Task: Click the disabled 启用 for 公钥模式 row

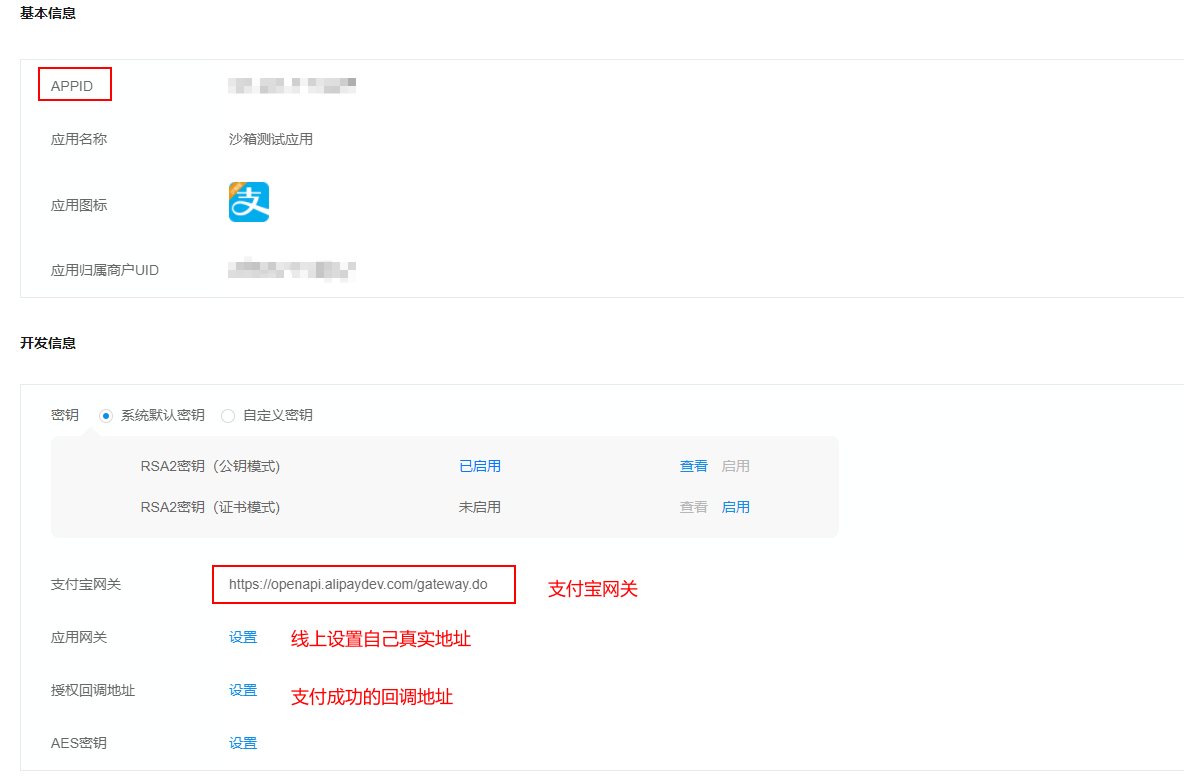Action: pos(735,466)
